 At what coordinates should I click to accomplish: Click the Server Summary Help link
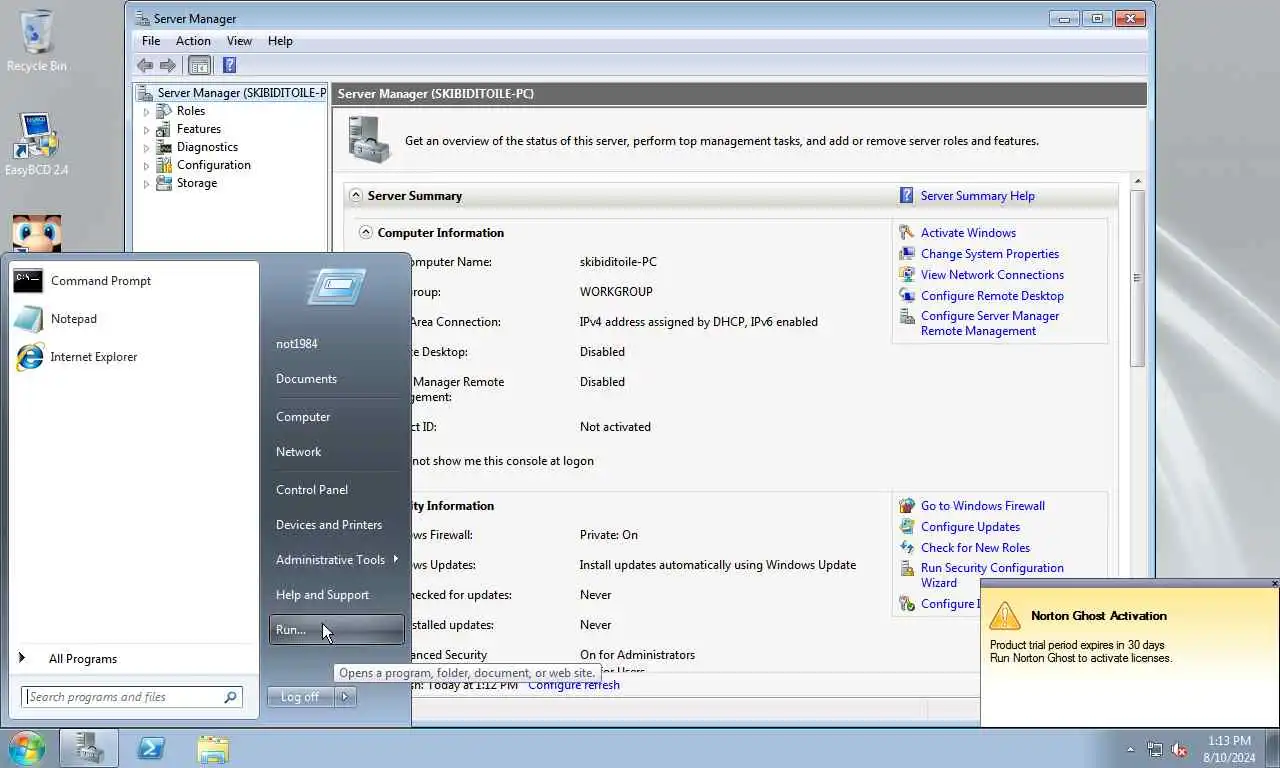[977, 196]
